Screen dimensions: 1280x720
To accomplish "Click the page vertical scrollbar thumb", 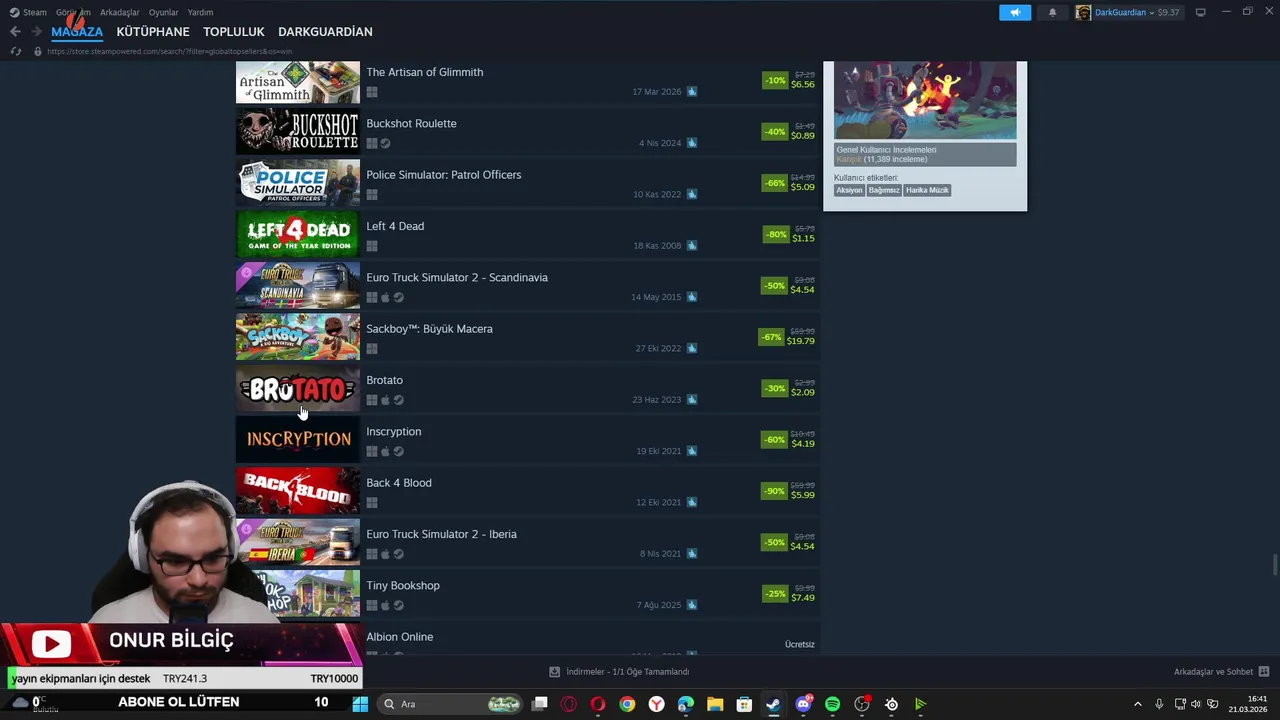I will [x=1274, y=565].
